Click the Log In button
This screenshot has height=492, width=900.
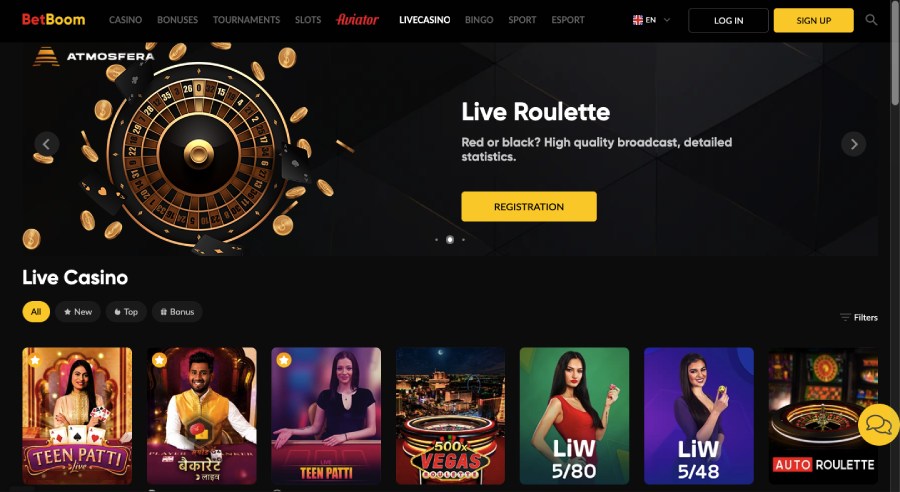pyautogui.click(x=728, y=20)
